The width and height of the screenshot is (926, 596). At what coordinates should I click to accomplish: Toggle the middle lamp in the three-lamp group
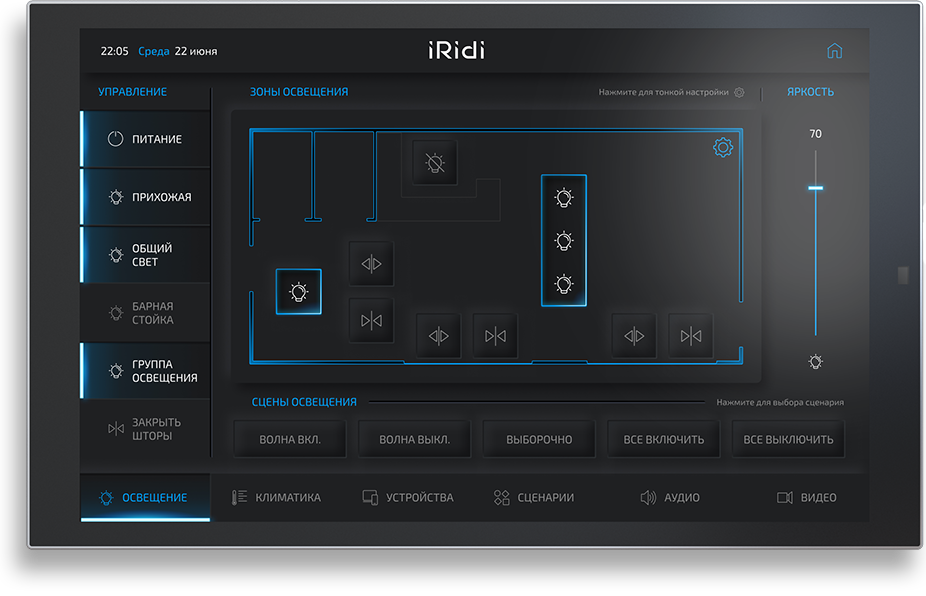[564, 240]
